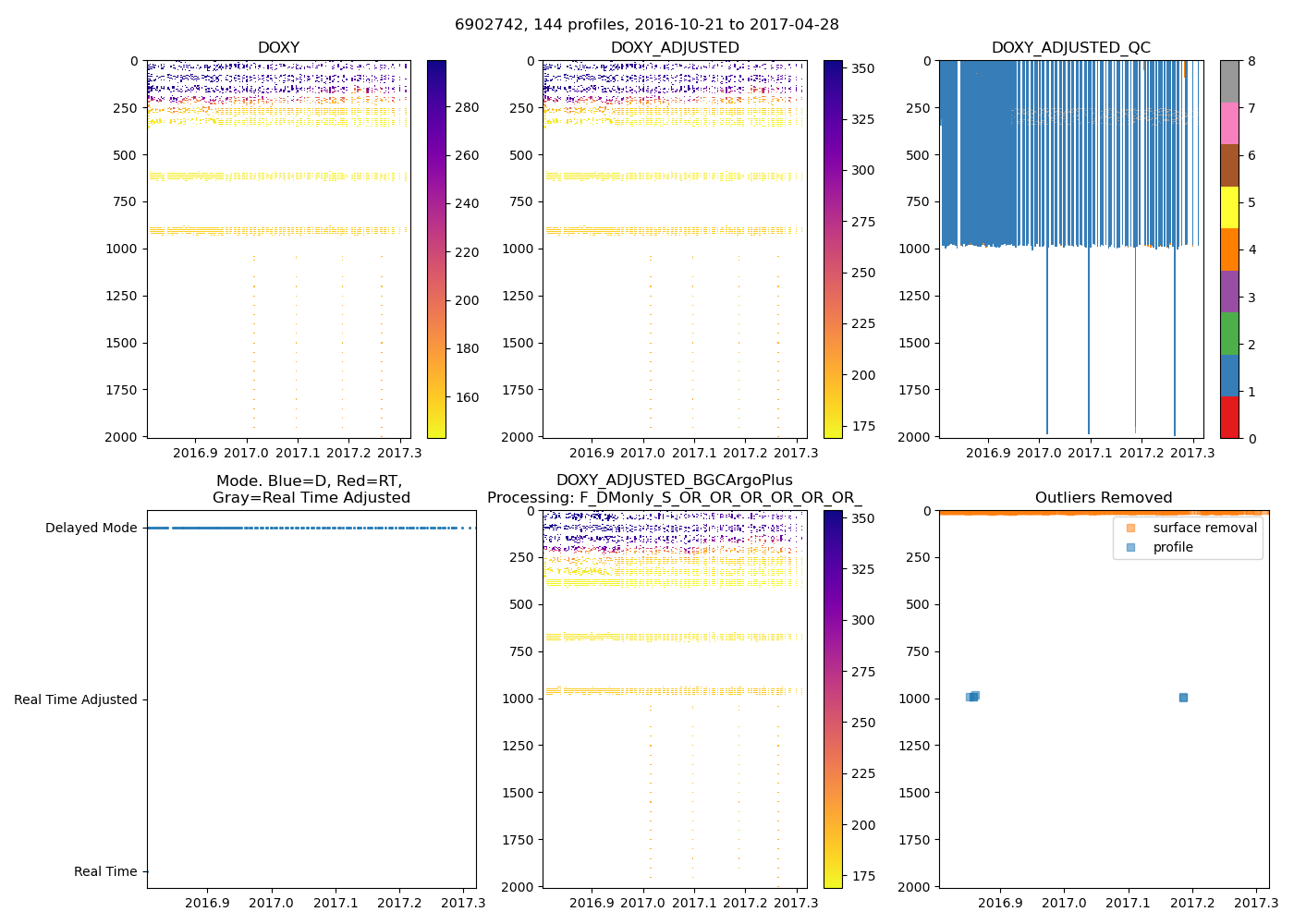This screenshot has width=1294, height=924.
Task: Click the red segment of QC colorbar
Action: [1229, 417]
